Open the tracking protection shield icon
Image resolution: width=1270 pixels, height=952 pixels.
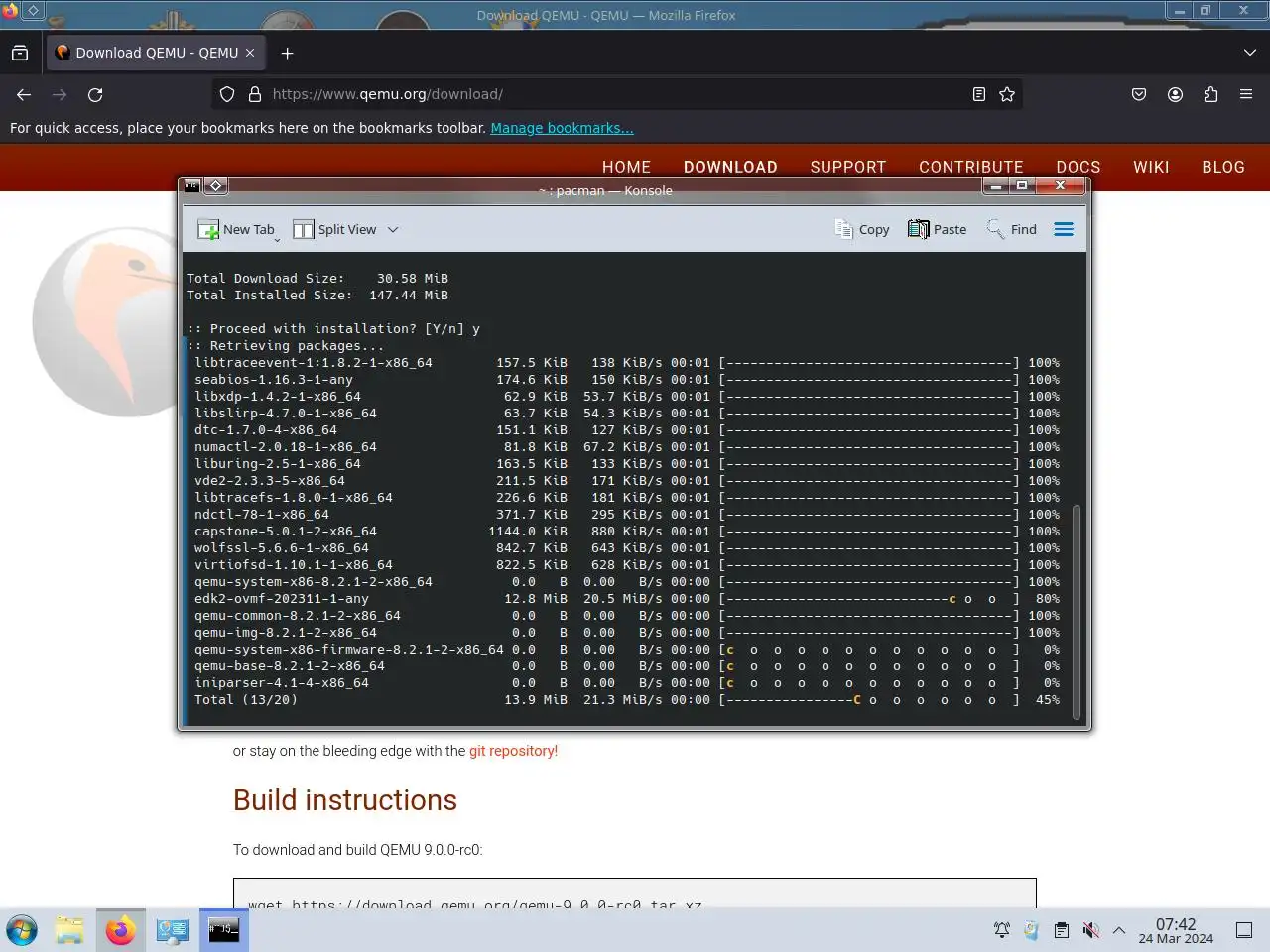(x=227, y=94)
